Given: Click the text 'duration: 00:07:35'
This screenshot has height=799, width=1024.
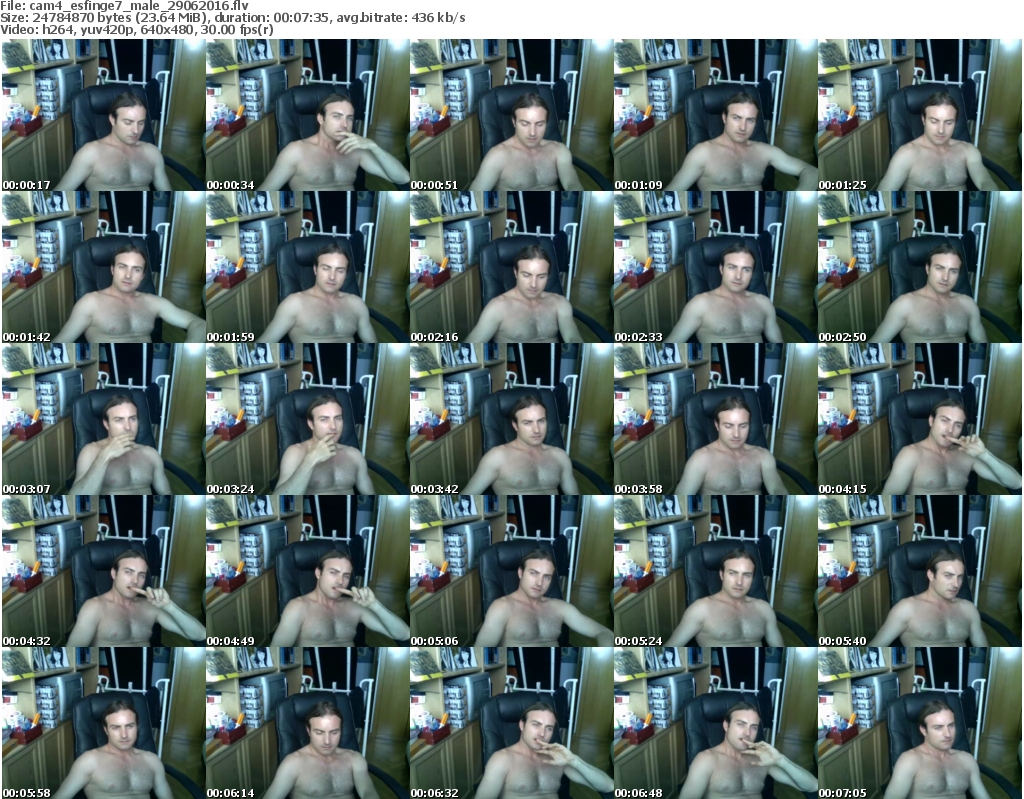Looking at the screenshot, I should pyautogui.click(x=270, y=18).
